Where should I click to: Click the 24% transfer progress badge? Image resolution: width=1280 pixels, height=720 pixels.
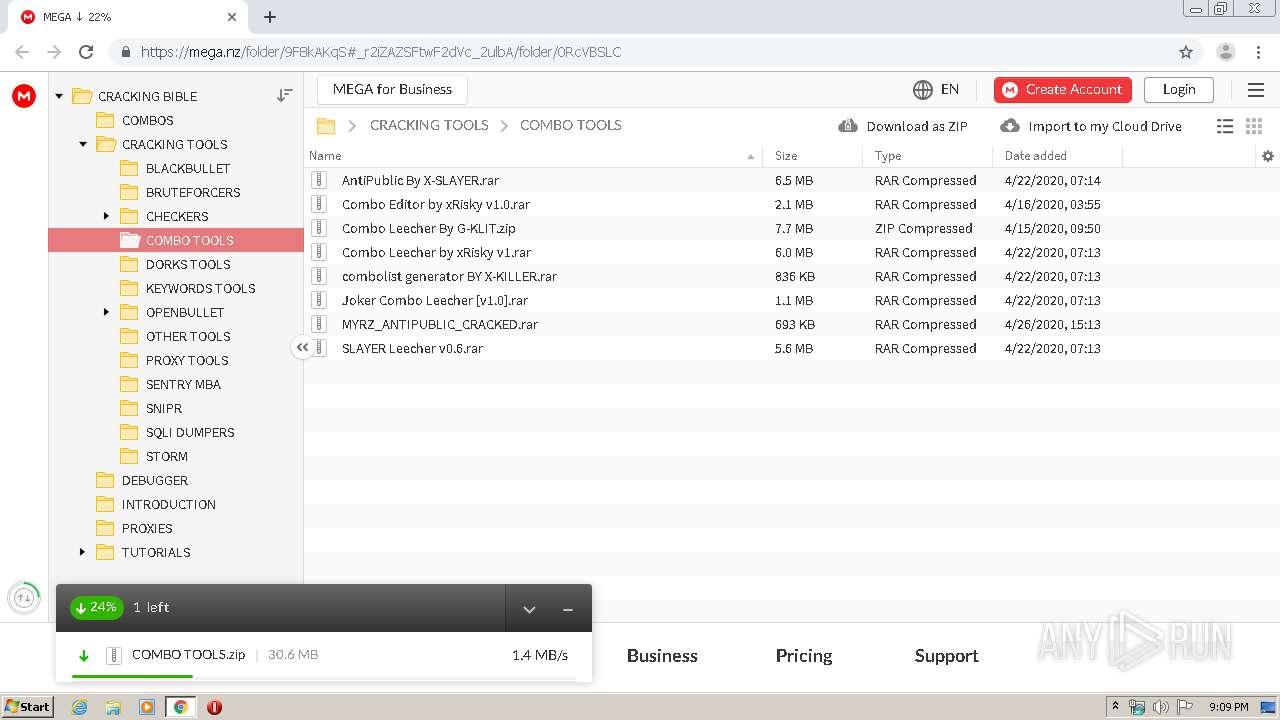tap(96, 607)
